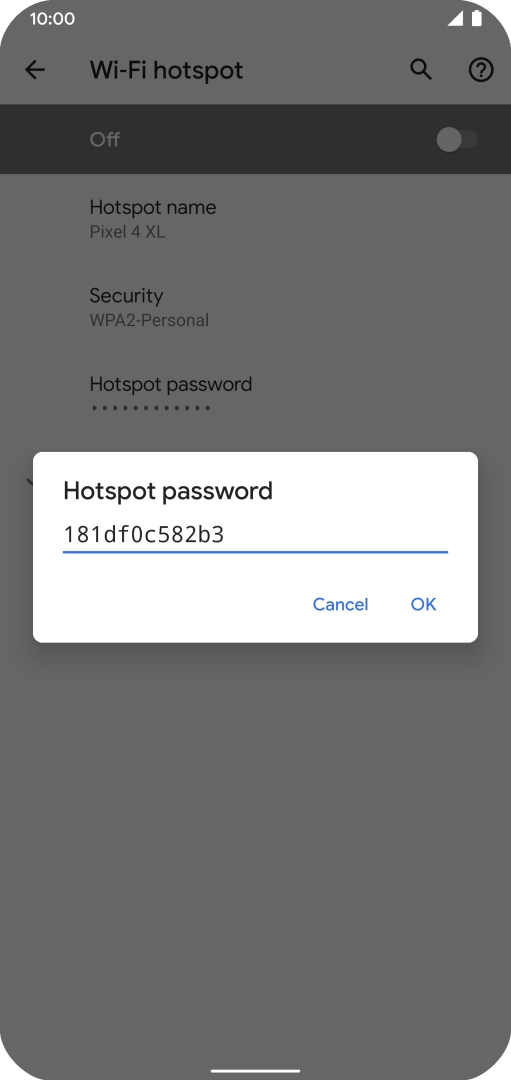This screenshot has height=1080, width=511.
Task: Tap the cellular signal status icon
Action: click(455, 19)
